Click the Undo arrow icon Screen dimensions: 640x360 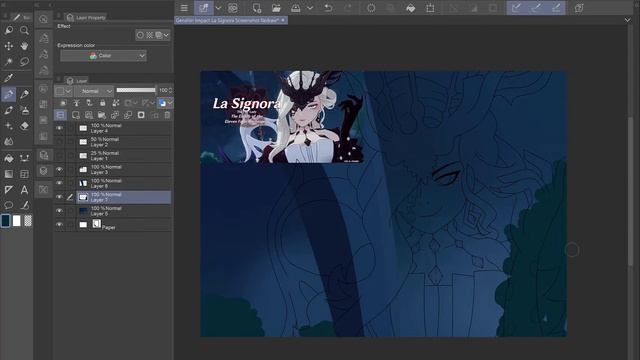coord(328,8)
